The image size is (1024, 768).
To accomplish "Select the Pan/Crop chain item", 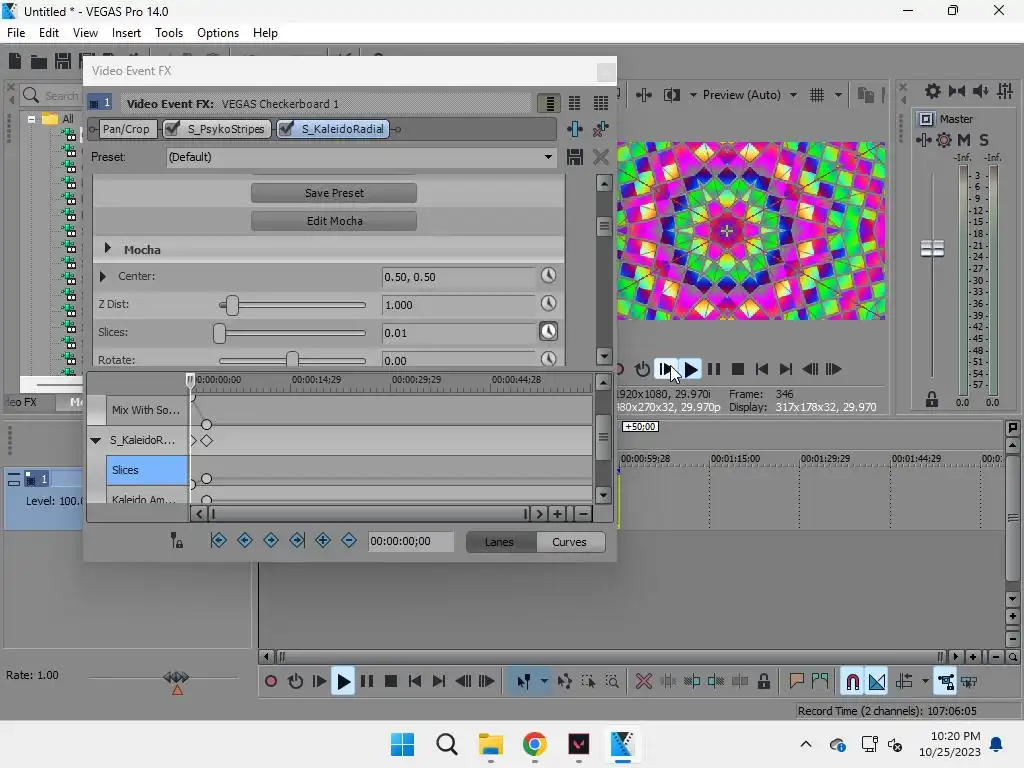I will [126, 129].
